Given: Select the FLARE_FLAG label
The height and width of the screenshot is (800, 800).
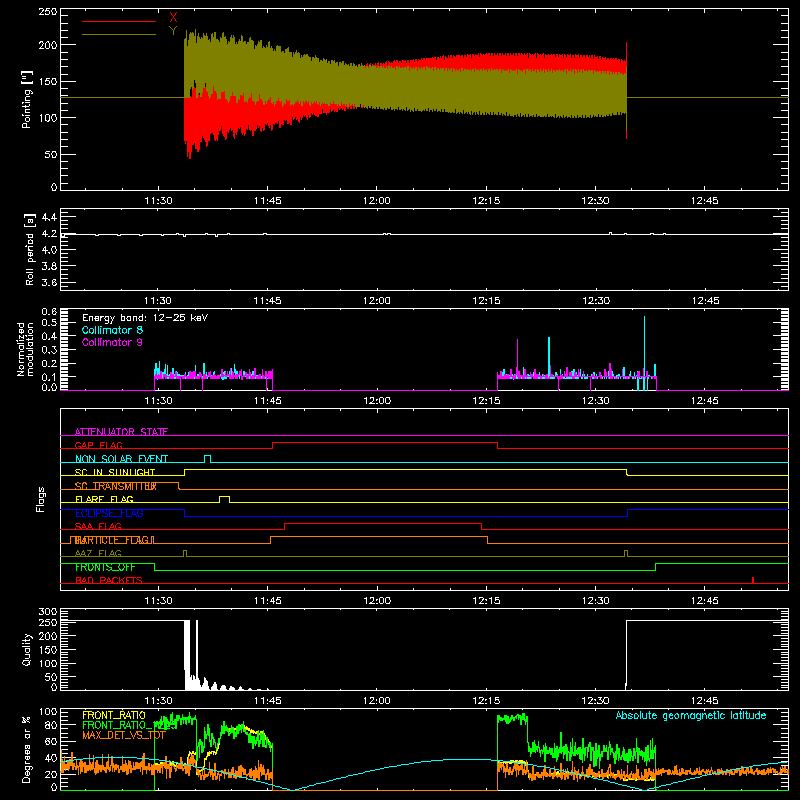Looking at the screenshot, I should pos(104,499).
